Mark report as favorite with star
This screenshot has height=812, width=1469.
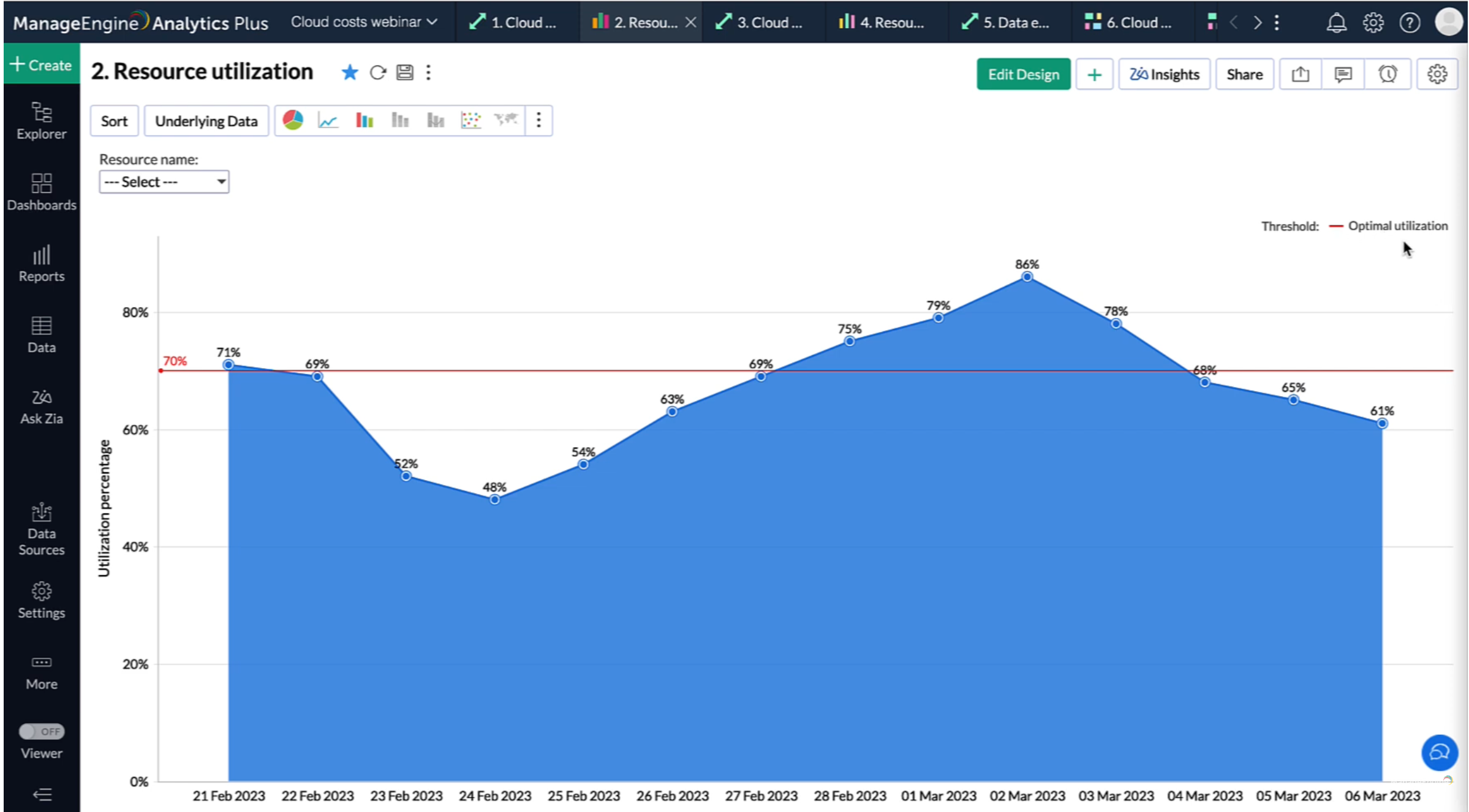click(x=350, y=73)
